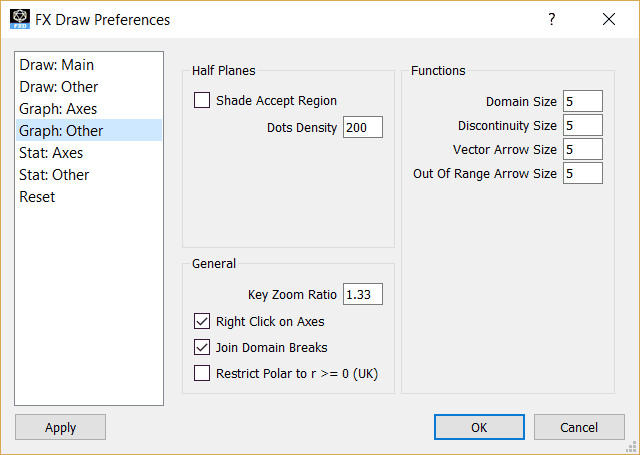The image size is (640, 455).
Task: Select Draw: Main in the category list
Action: 89,65
